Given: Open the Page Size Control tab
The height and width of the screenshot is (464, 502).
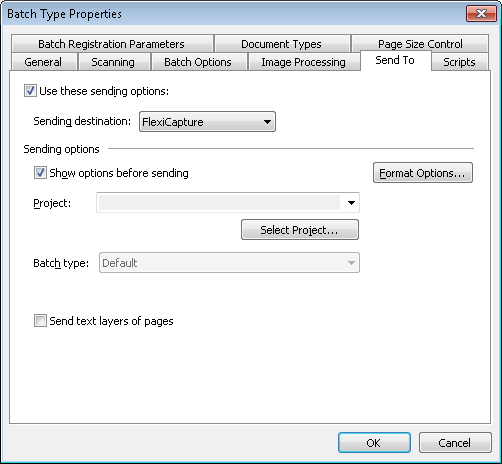Looking at the screenshot, I should click(x=420, y=44).
